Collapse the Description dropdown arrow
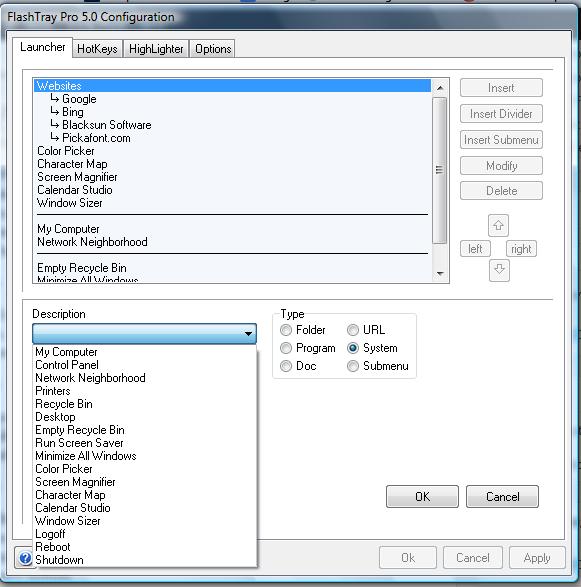Screen dimensions: 581x587 pos(248,333)
